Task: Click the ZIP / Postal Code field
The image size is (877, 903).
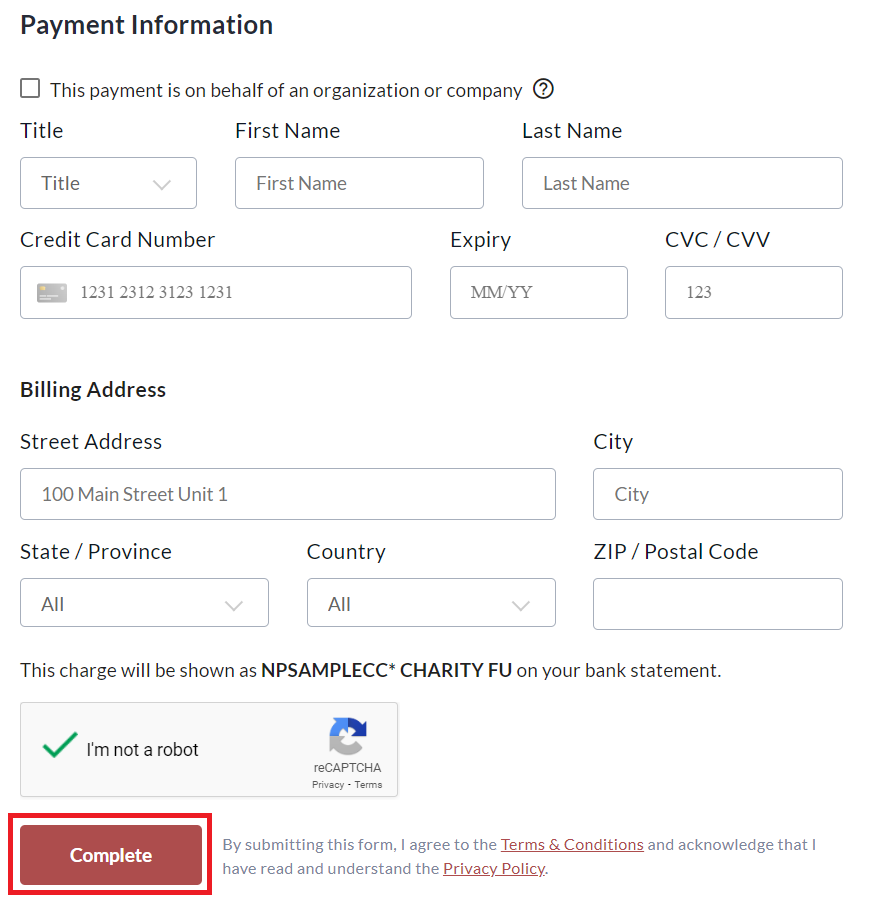Action: point(717,604)
